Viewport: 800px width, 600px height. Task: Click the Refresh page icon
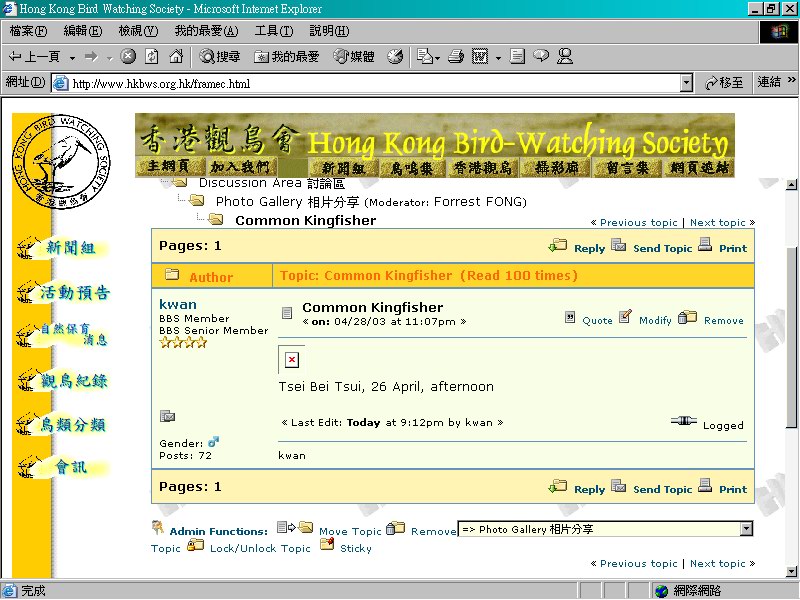pyautogui.click(x=152, y=56)
